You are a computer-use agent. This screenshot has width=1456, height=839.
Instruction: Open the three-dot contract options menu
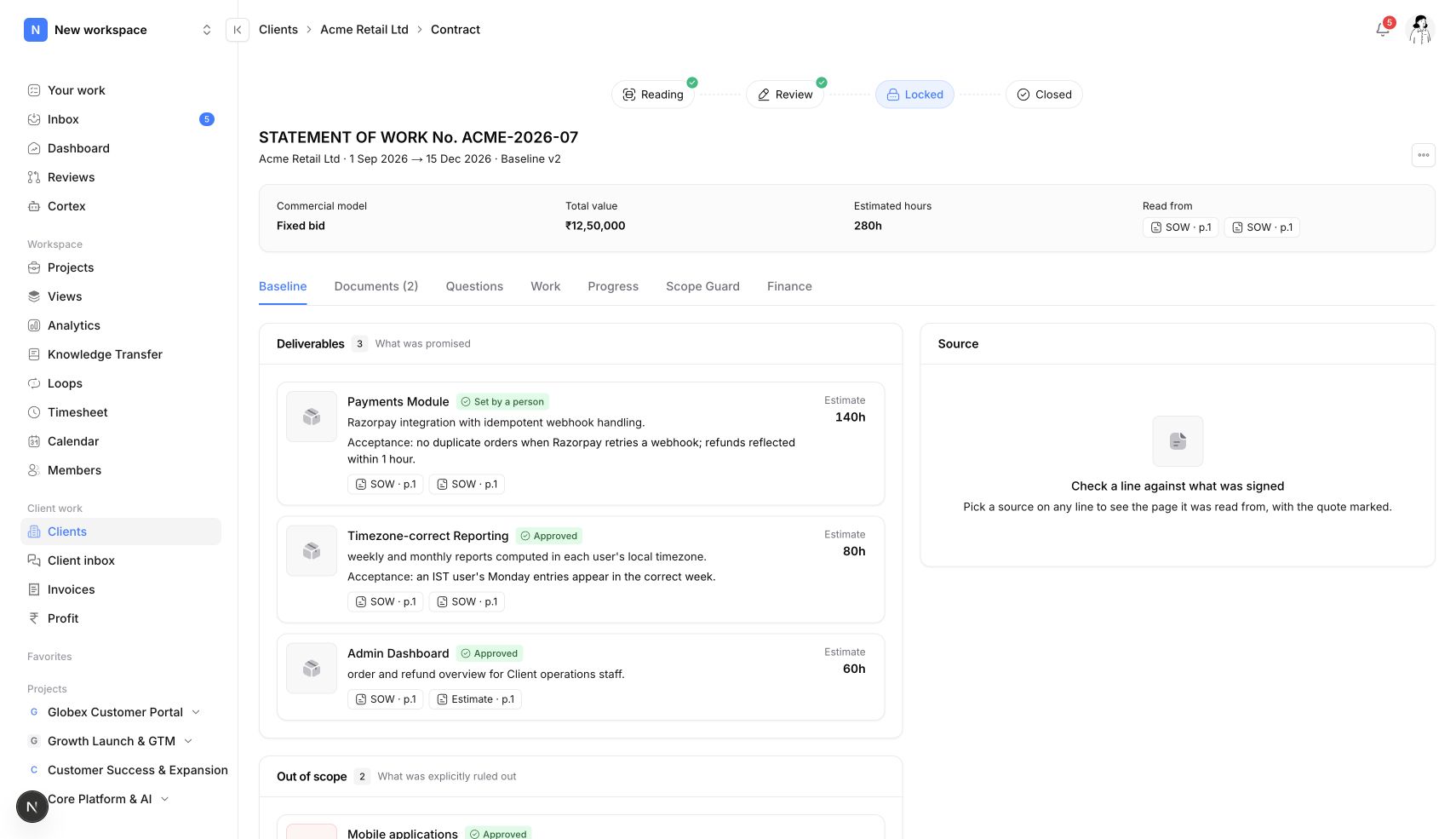[1423, 155]
